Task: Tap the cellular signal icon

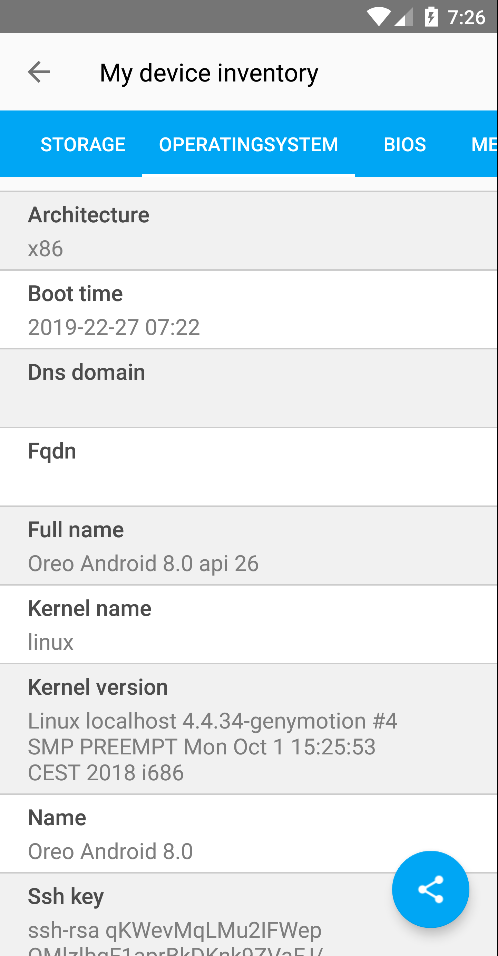Action: [x=404, y=16]
